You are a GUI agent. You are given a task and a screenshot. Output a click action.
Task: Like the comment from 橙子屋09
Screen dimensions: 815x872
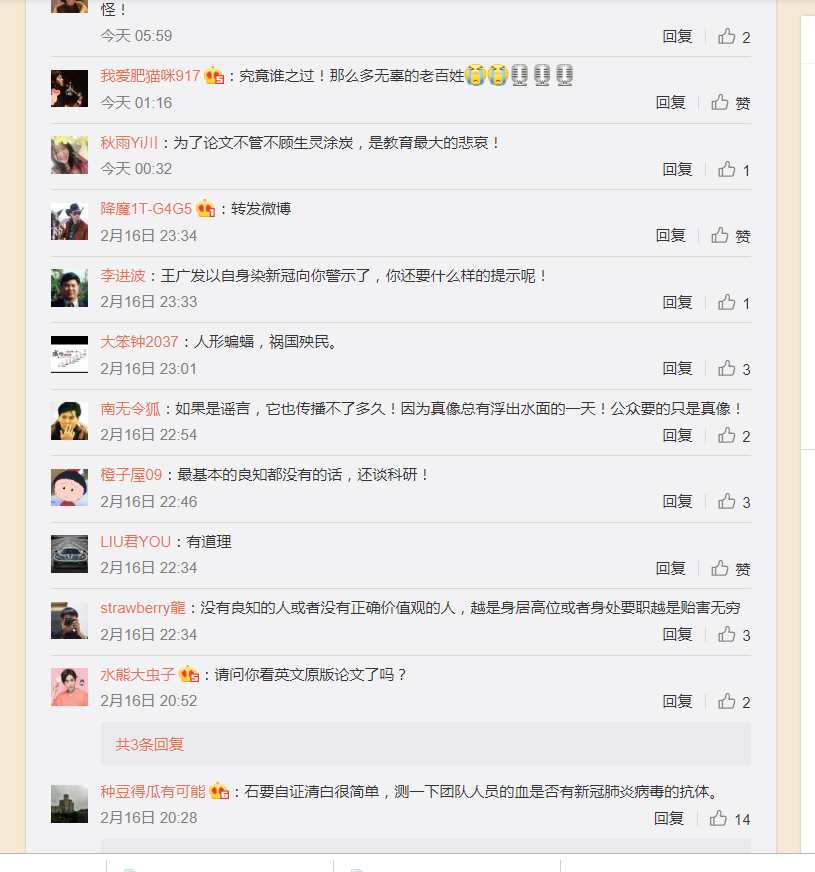727,501
